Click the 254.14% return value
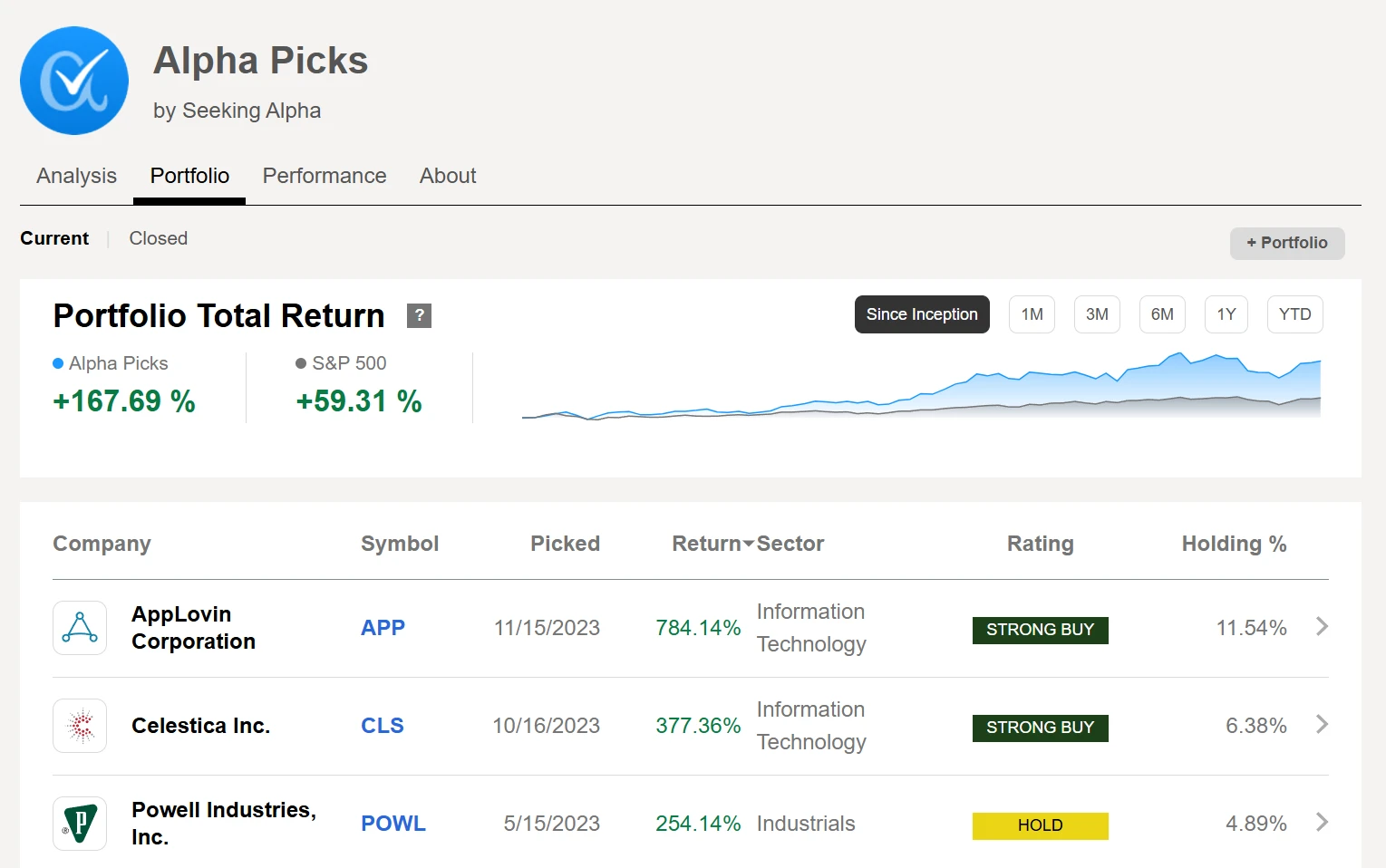The height and width of the screenshot is (868, 1386). pyautogui.click(x=698, y=824)
